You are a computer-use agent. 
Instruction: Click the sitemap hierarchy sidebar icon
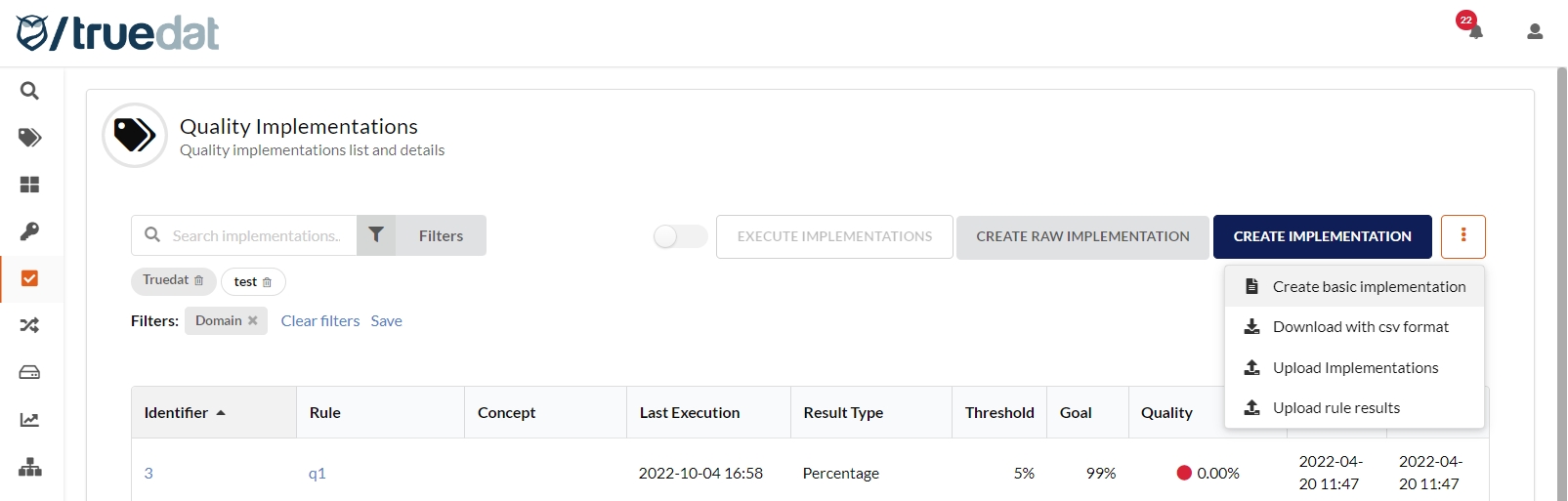coord(29,467)
